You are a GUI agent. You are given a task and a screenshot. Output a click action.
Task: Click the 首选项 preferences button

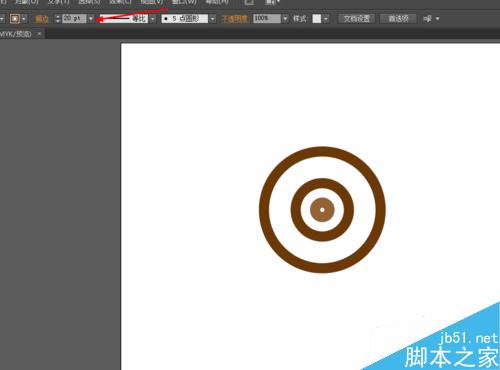(398, 19)
